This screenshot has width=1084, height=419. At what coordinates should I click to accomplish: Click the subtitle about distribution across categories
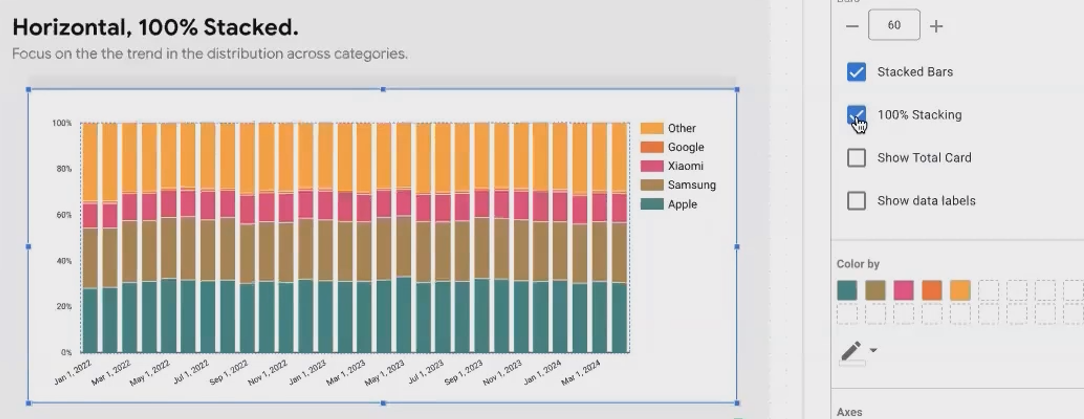[x=209, y=54]
